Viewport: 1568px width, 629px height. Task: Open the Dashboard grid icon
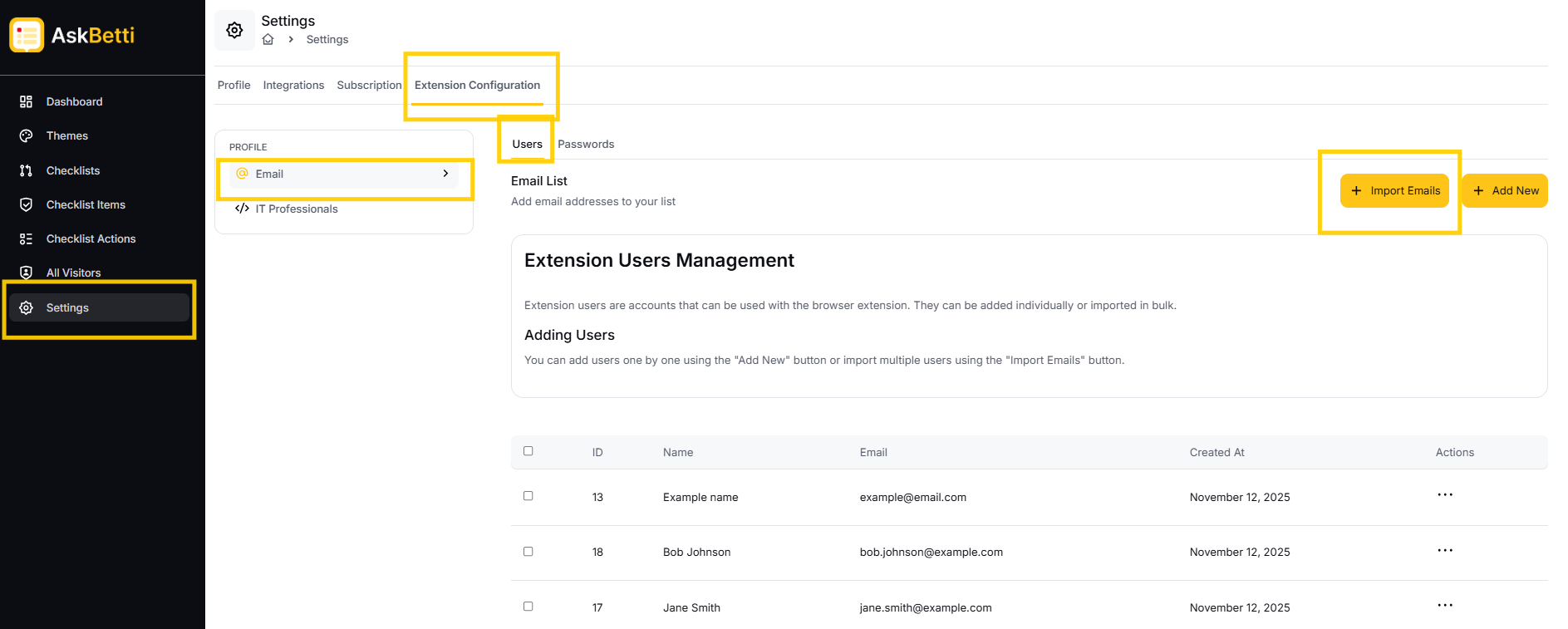click(x=26, y=101)
